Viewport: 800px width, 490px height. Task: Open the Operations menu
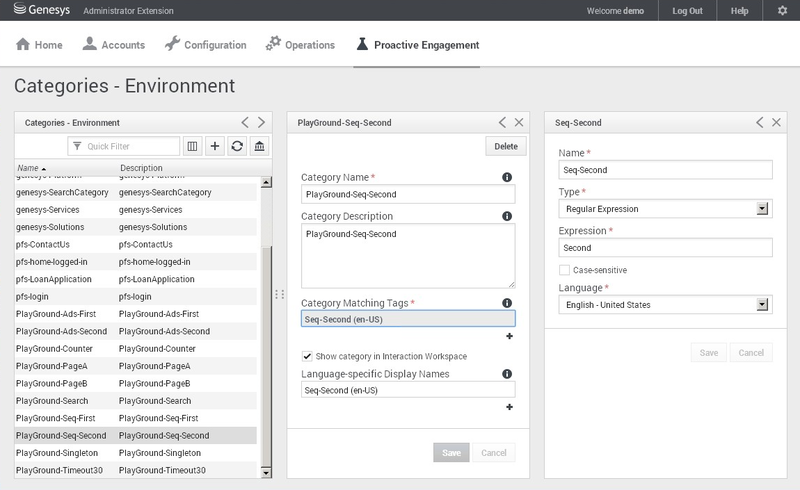click(300, 45)
